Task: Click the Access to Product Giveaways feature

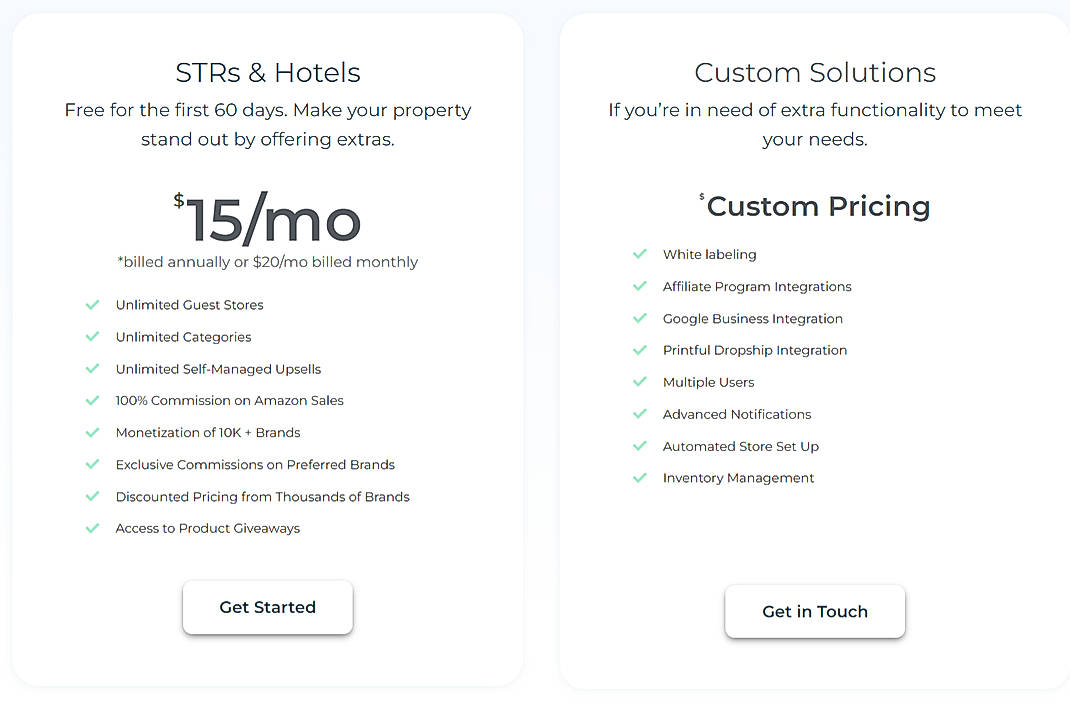Action: 207,528
